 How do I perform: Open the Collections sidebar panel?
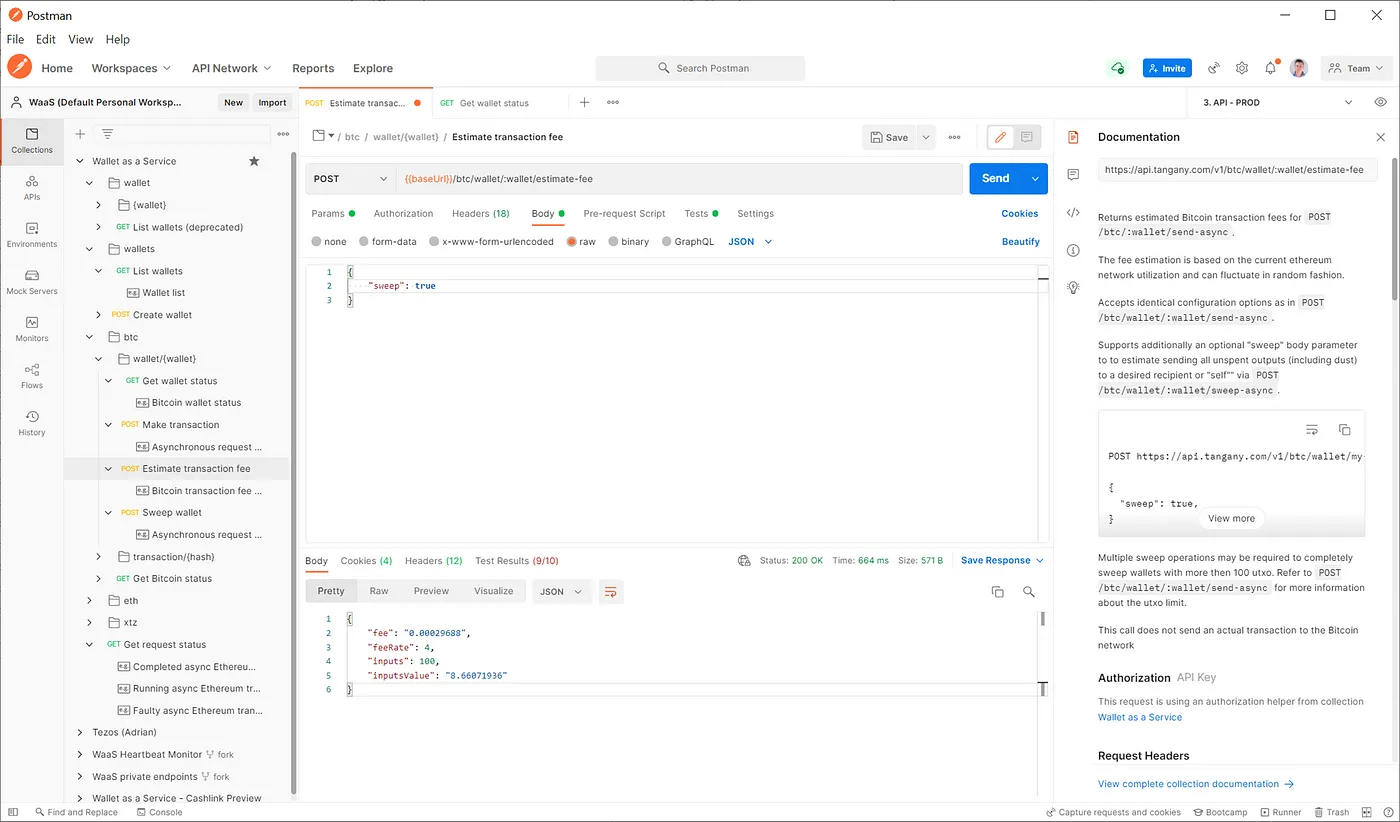coord(32,140)
